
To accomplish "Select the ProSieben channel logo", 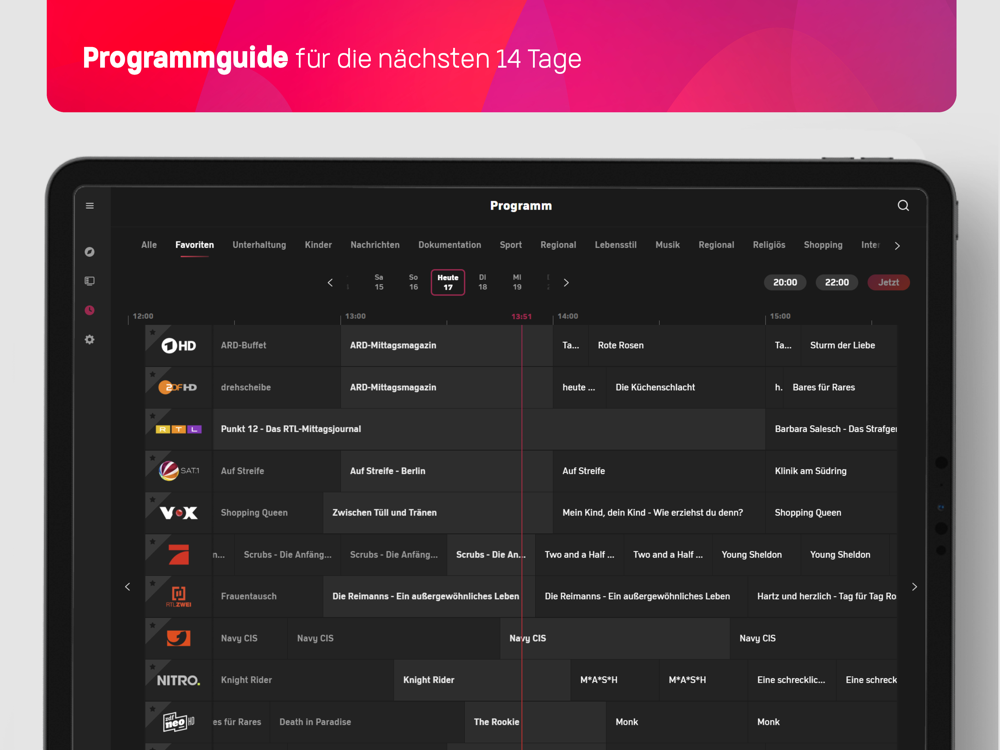I will click(x=179, y=554).
